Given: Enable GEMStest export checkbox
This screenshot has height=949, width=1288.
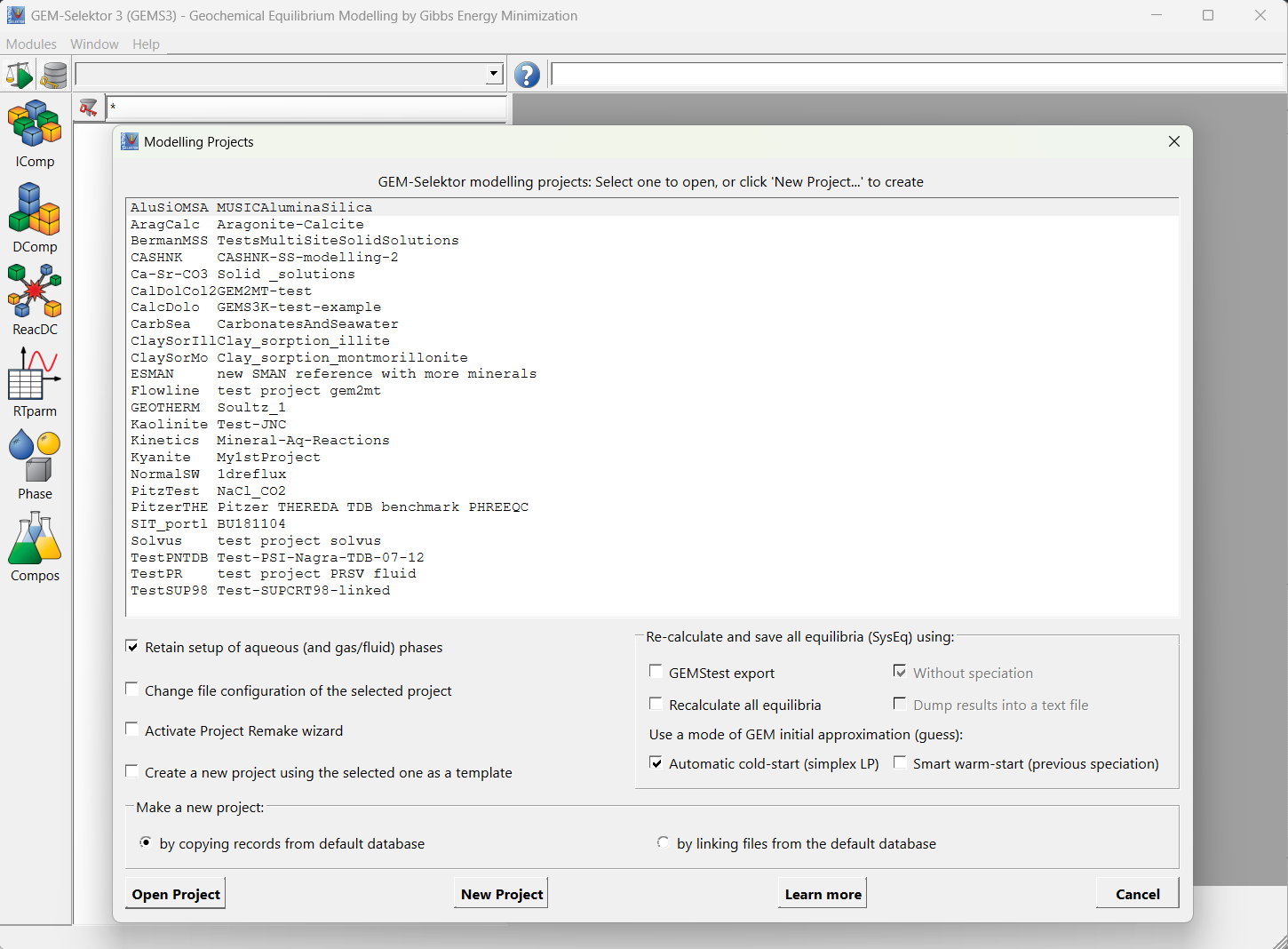Looking at the screenshot, I should (x=656, y=671).
